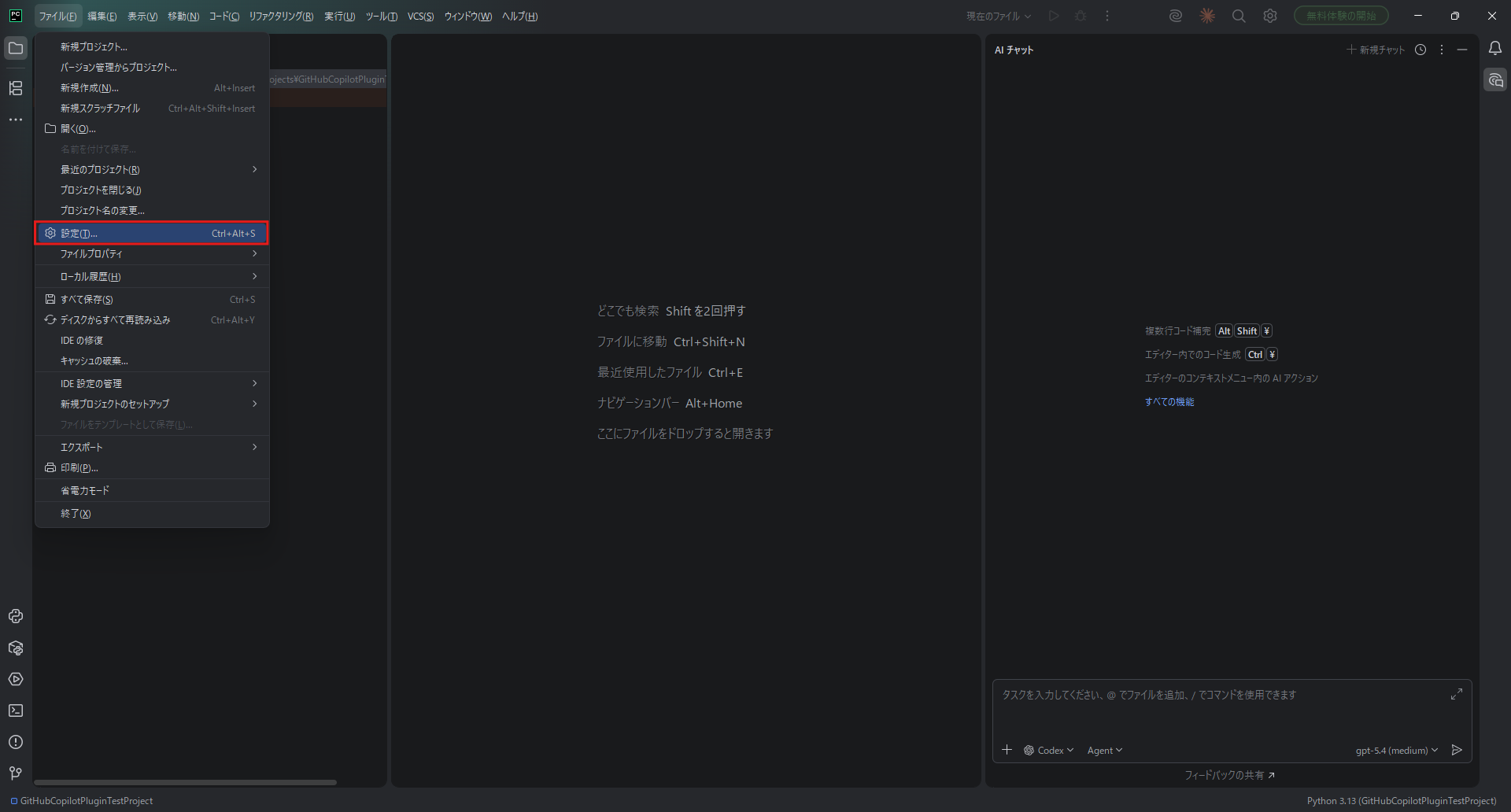Viewport: 1511px width, 812px height.
Task: Open the Codex agent dropdown
Action: (x=1048, y=751)
